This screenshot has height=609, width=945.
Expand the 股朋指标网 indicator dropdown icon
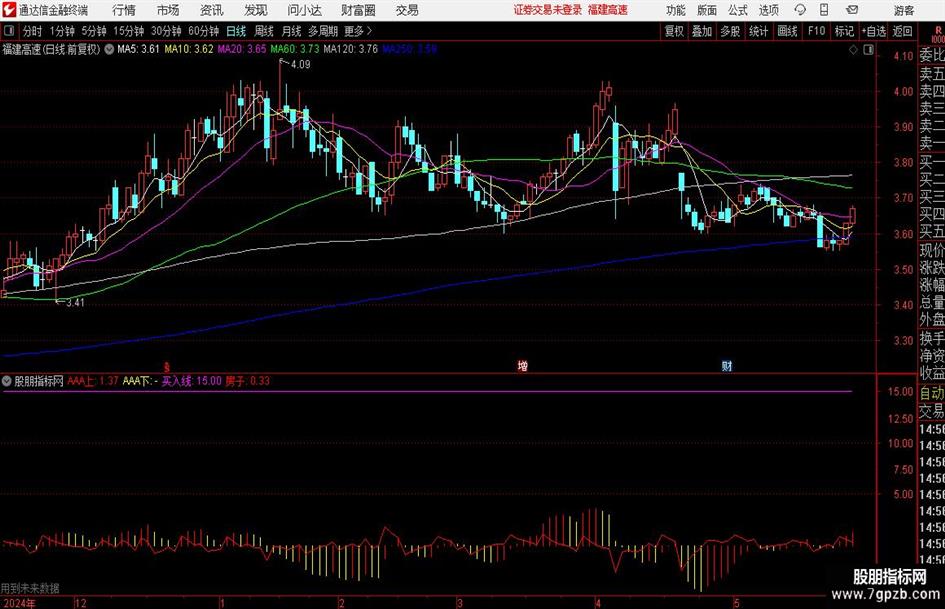(x=7, y=381)
